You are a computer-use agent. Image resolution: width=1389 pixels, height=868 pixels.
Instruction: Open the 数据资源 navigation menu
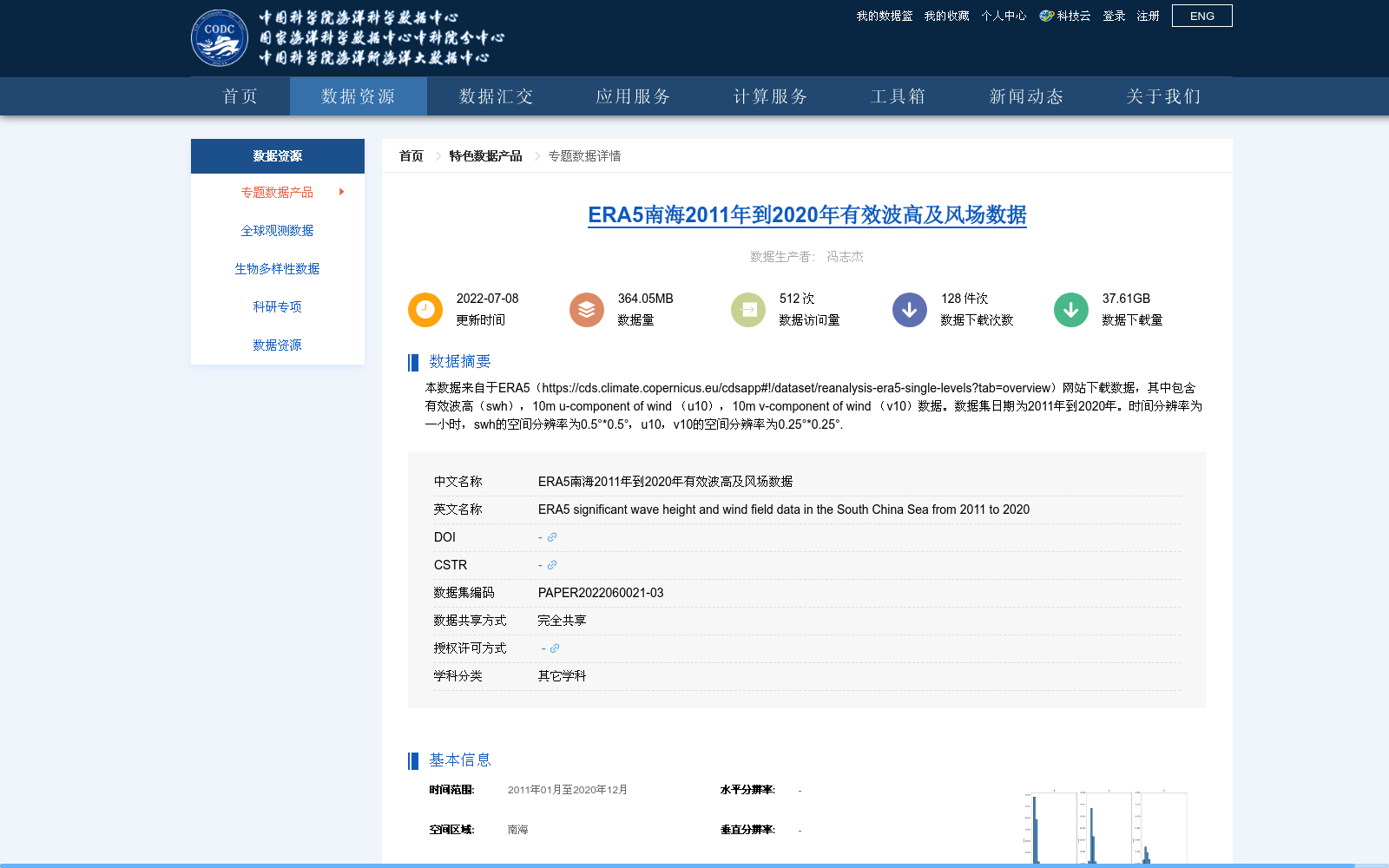coord(358,96)
